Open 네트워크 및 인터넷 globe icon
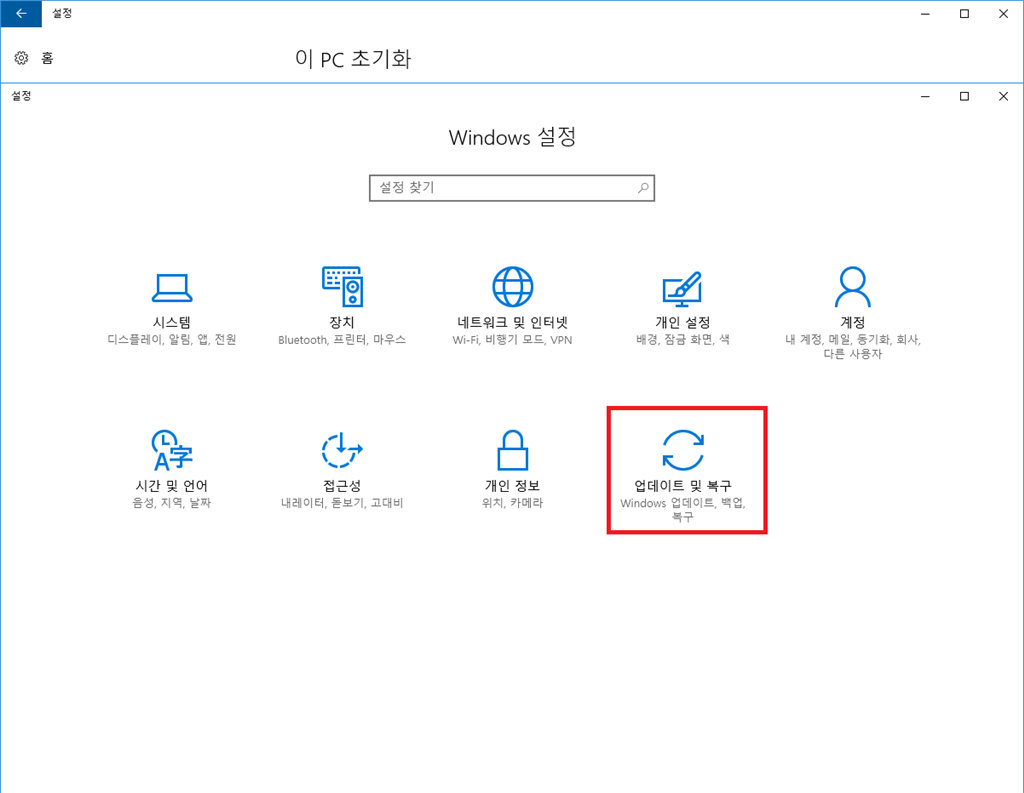Viewport: 1024px width, 793px height. point(513,286)
